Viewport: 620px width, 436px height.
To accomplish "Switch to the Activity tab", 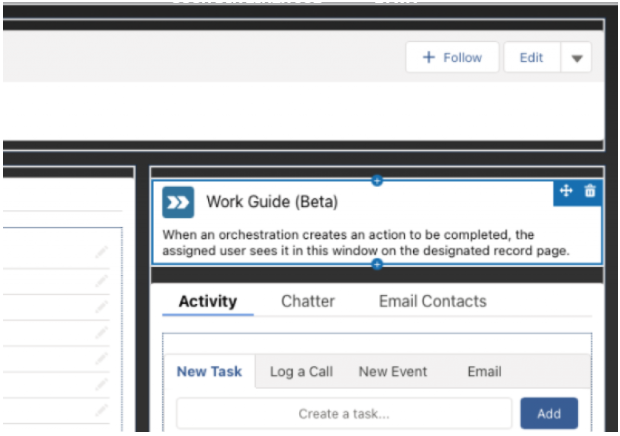I will tap(208, 301).
